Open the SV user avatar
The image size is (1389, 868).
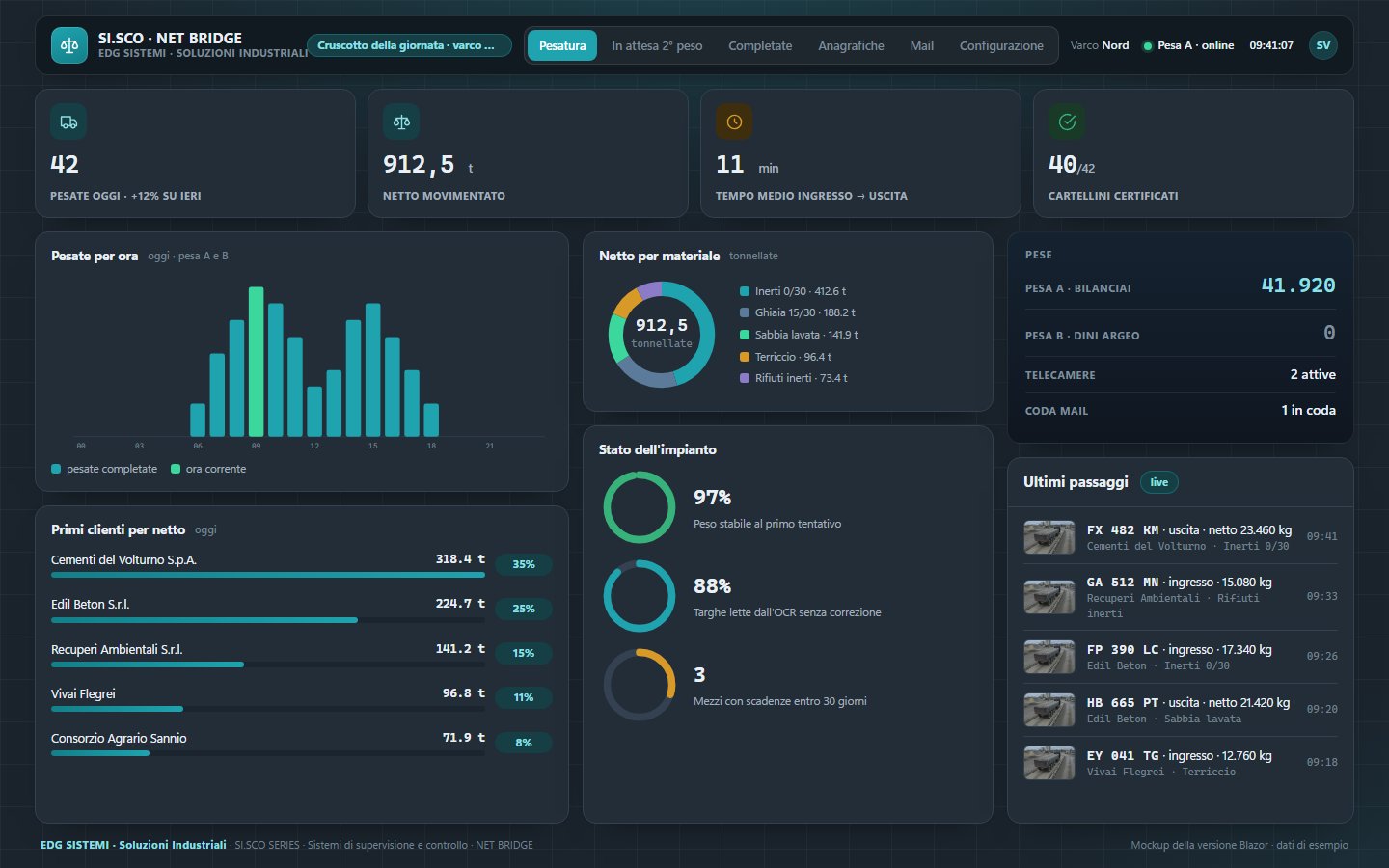coord(1323,45)
